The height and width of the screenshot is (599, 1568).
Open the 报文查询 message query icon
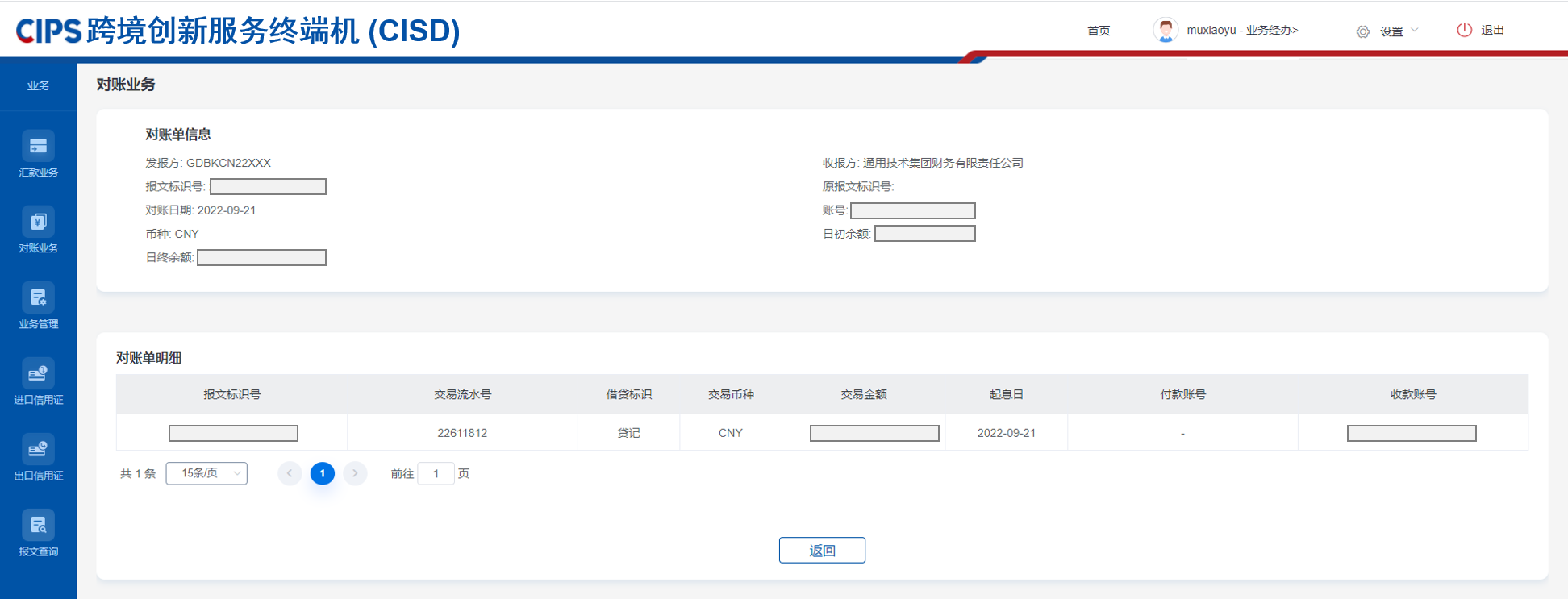(38, 526)
